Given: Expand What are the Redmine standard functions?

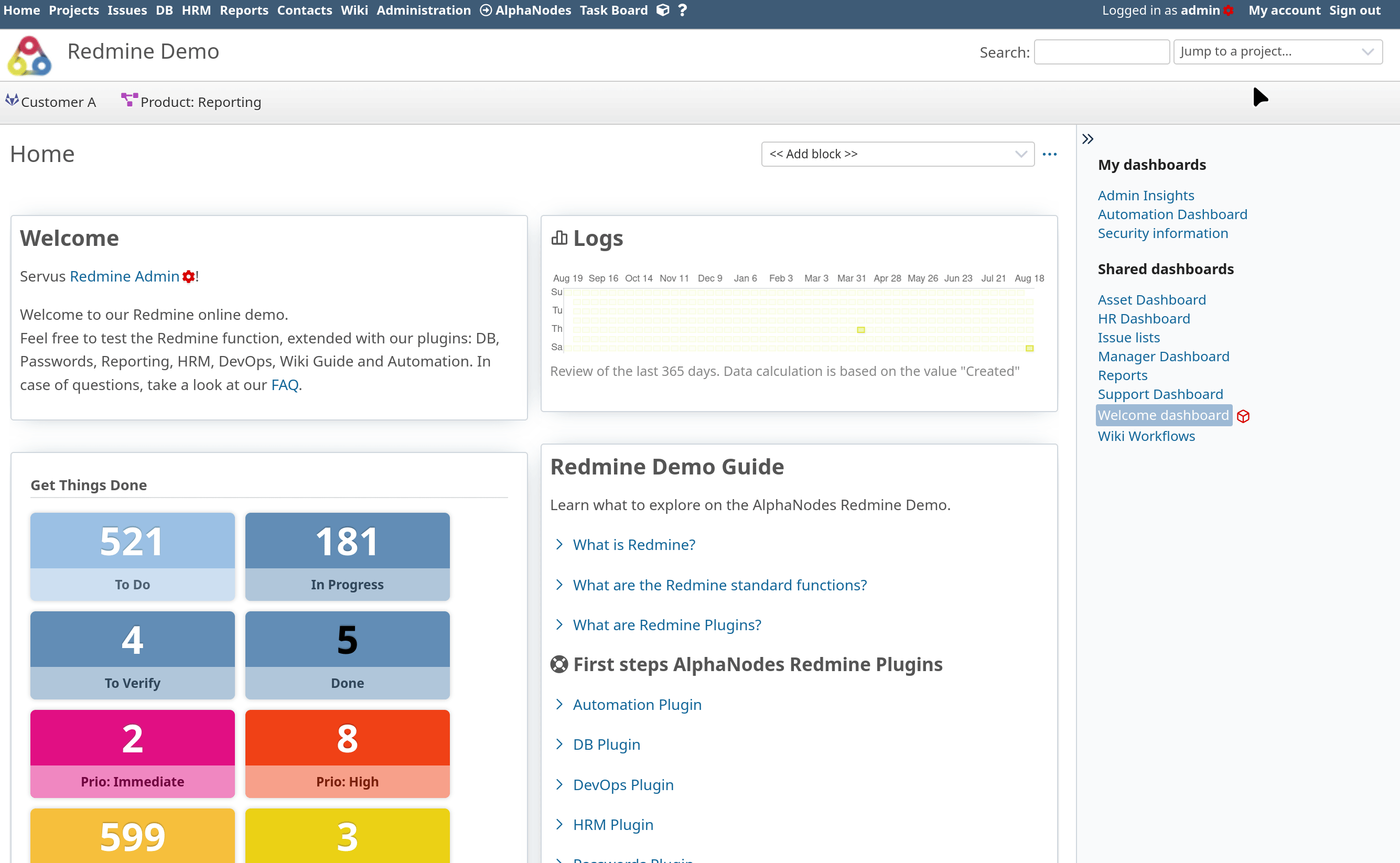Looking at the screenshot, I should [719, 585].
